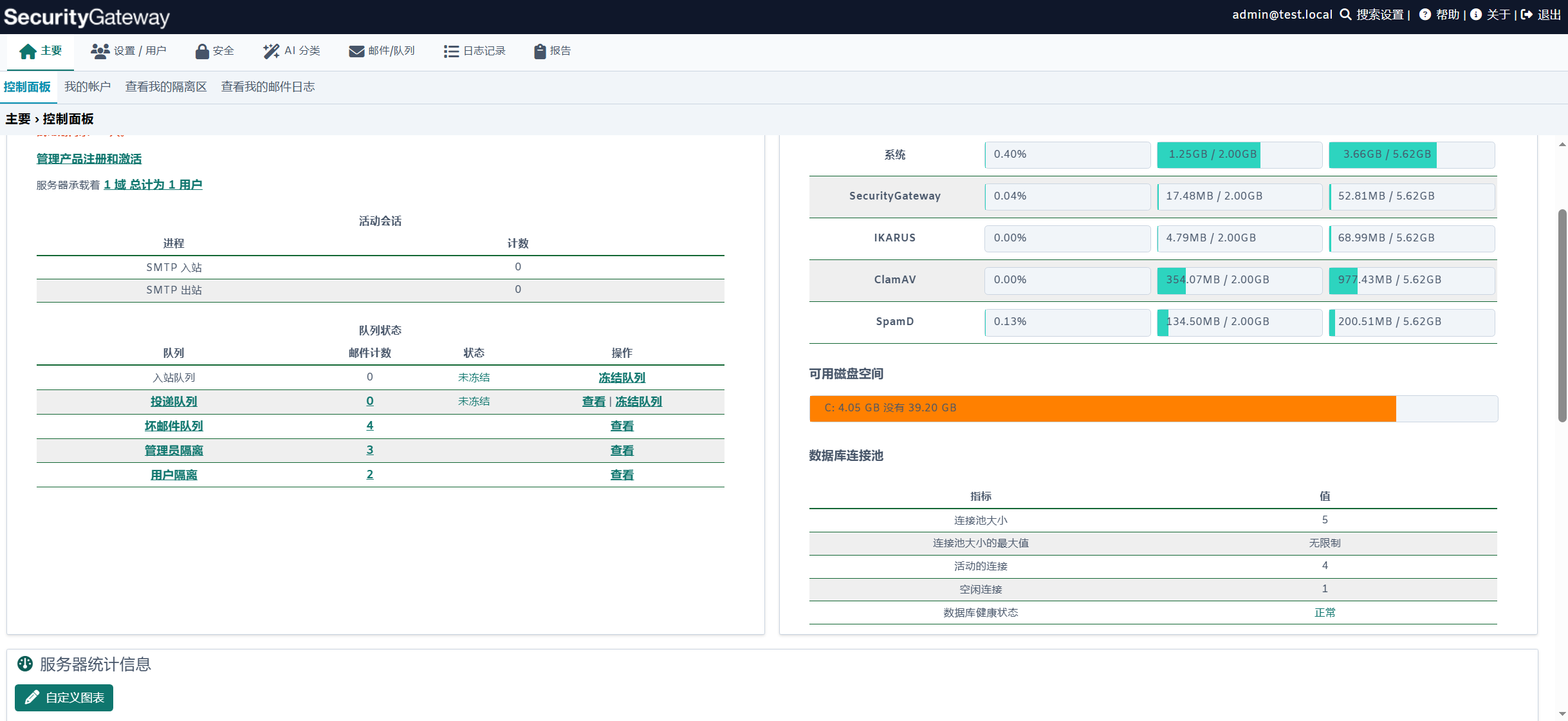Image resolution: width=1568 pixels, height=721 pixels.
Task: Click 冻结队列 for 入站队列
Action: [x=622, y=378]
